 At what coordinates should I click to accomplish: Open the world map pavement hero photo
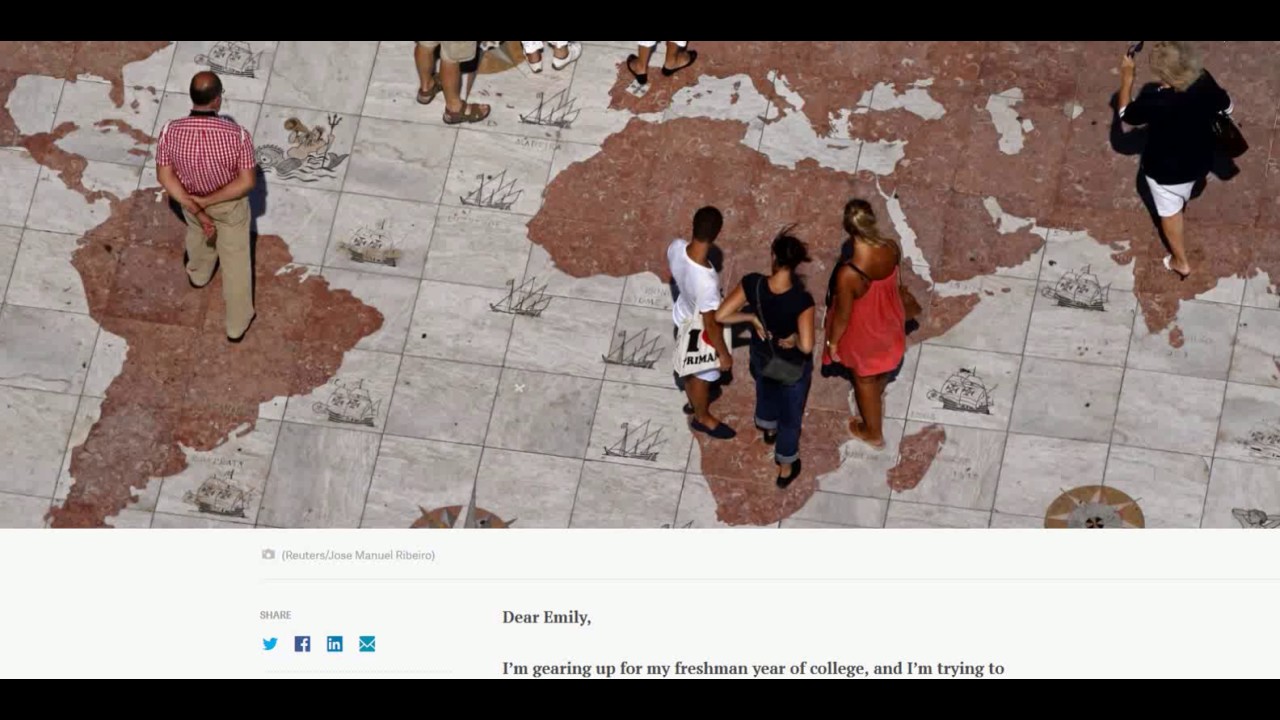pos(640,284)
